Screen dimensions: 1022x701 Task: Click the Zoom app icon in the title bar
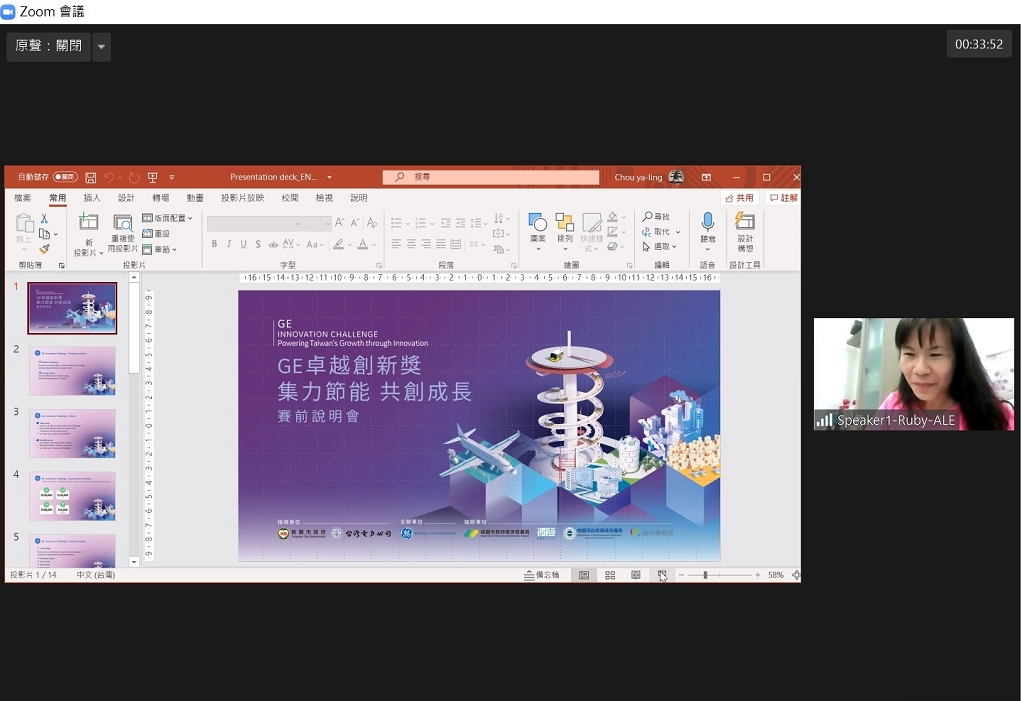pos(8,12)
